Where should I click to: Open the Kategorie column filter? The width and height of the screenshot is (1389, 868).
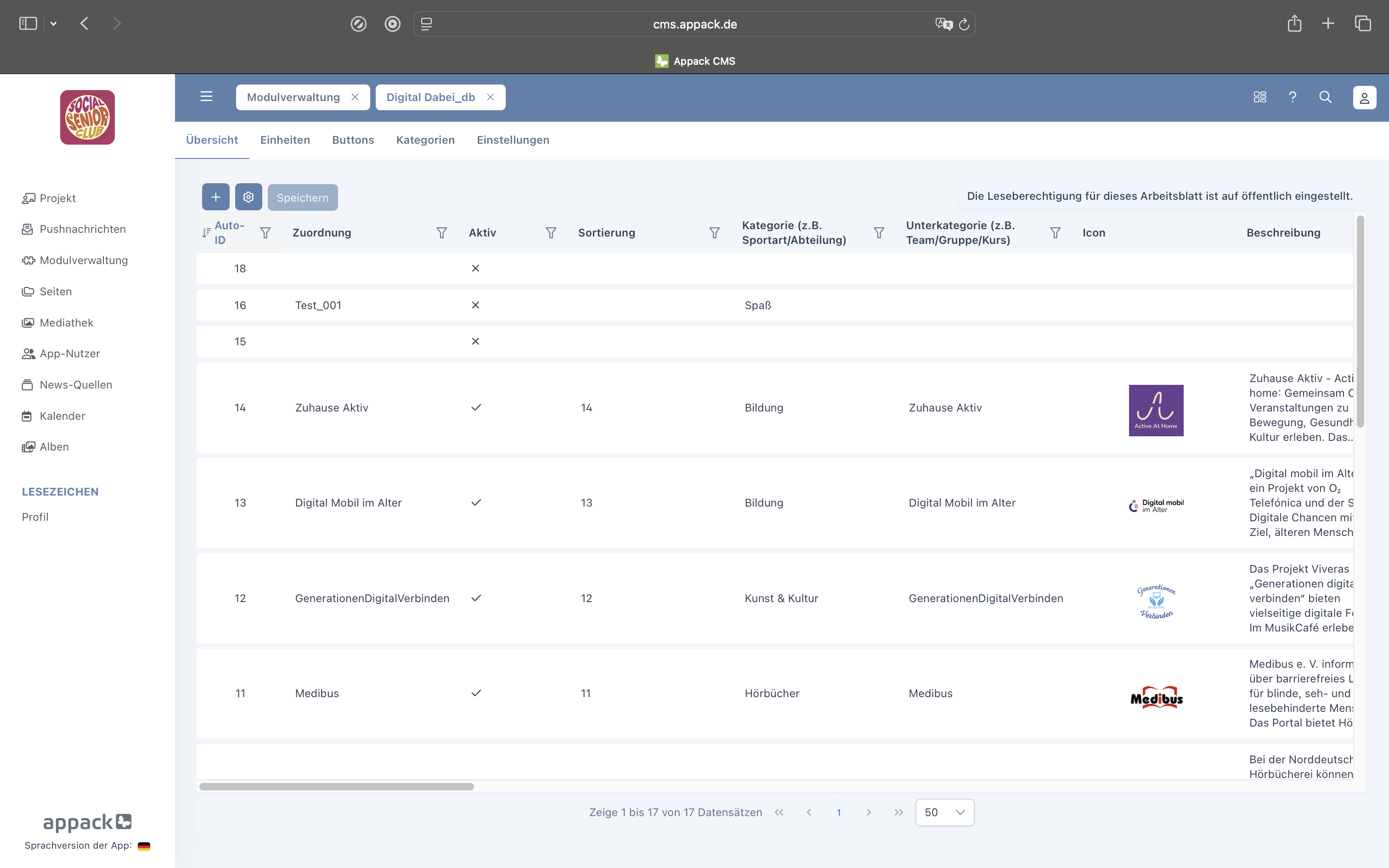tap(878, 232)
